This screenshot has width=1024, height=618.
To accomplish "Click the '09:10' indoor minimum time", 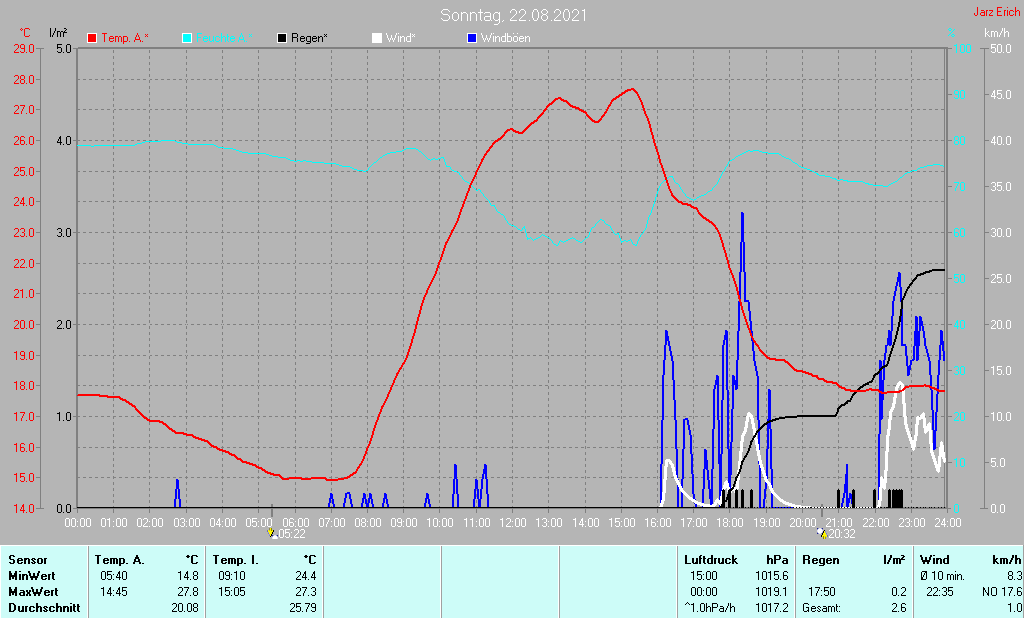I will pos(231,576).
